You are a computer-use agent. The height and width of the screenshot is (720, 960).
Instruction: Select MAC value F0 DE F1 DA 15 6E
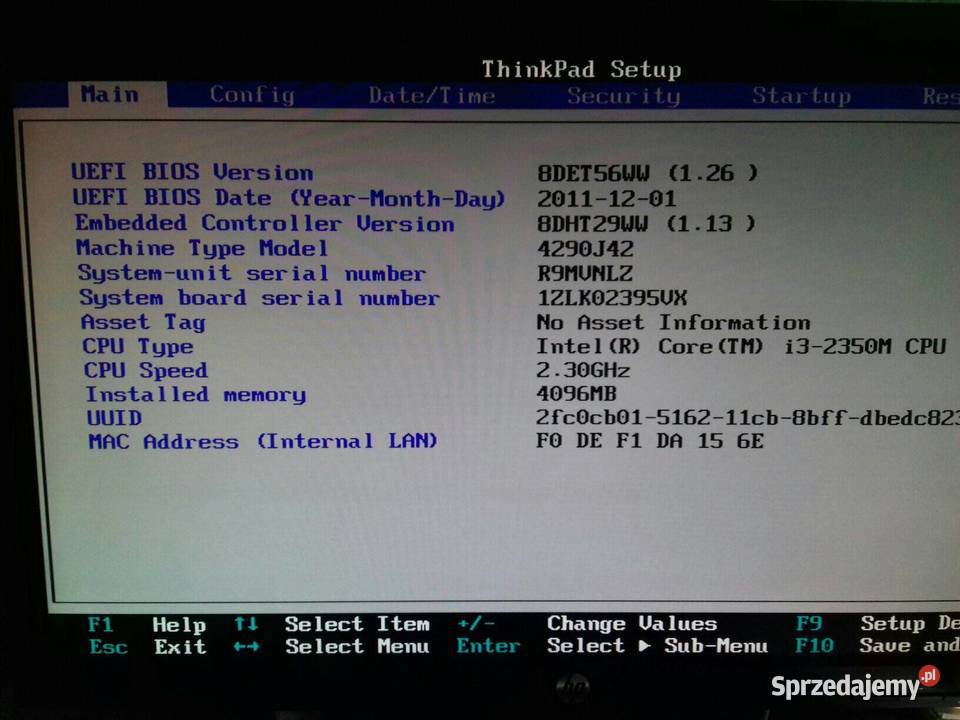[x=650, y=441]
